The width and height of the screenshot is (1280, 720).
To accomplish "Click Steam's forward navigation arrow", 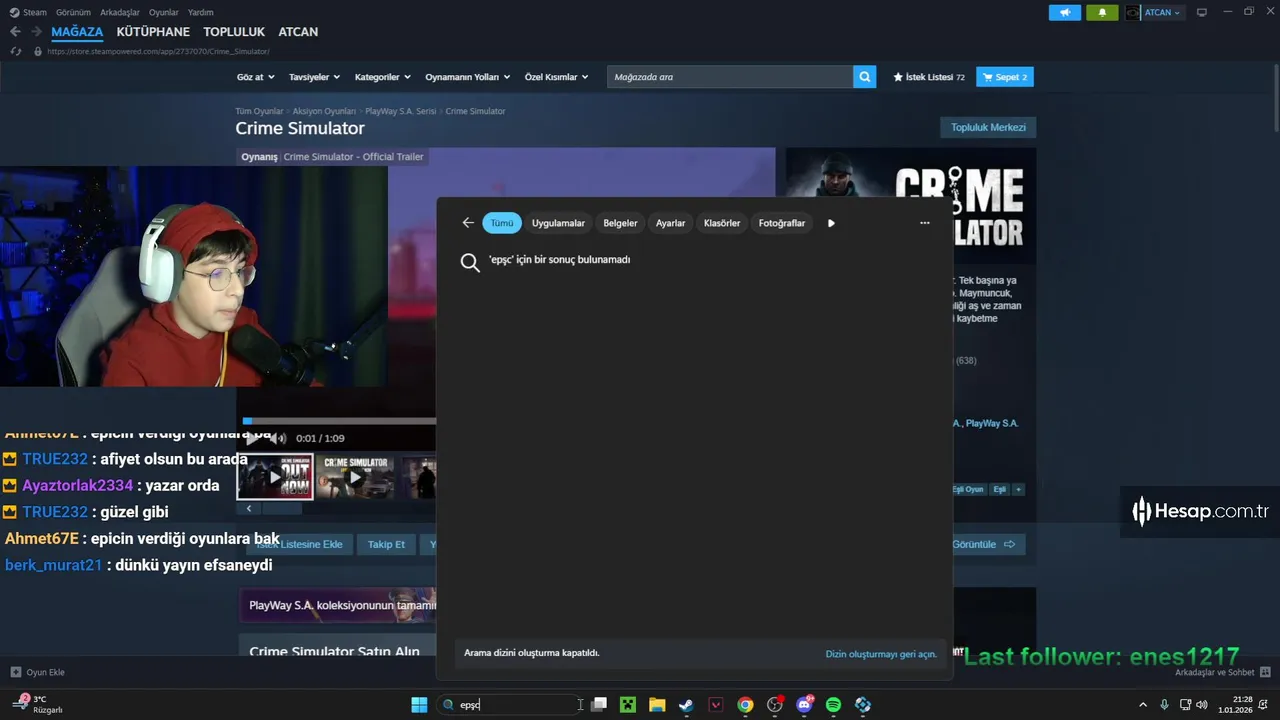I will pos(37,32).
